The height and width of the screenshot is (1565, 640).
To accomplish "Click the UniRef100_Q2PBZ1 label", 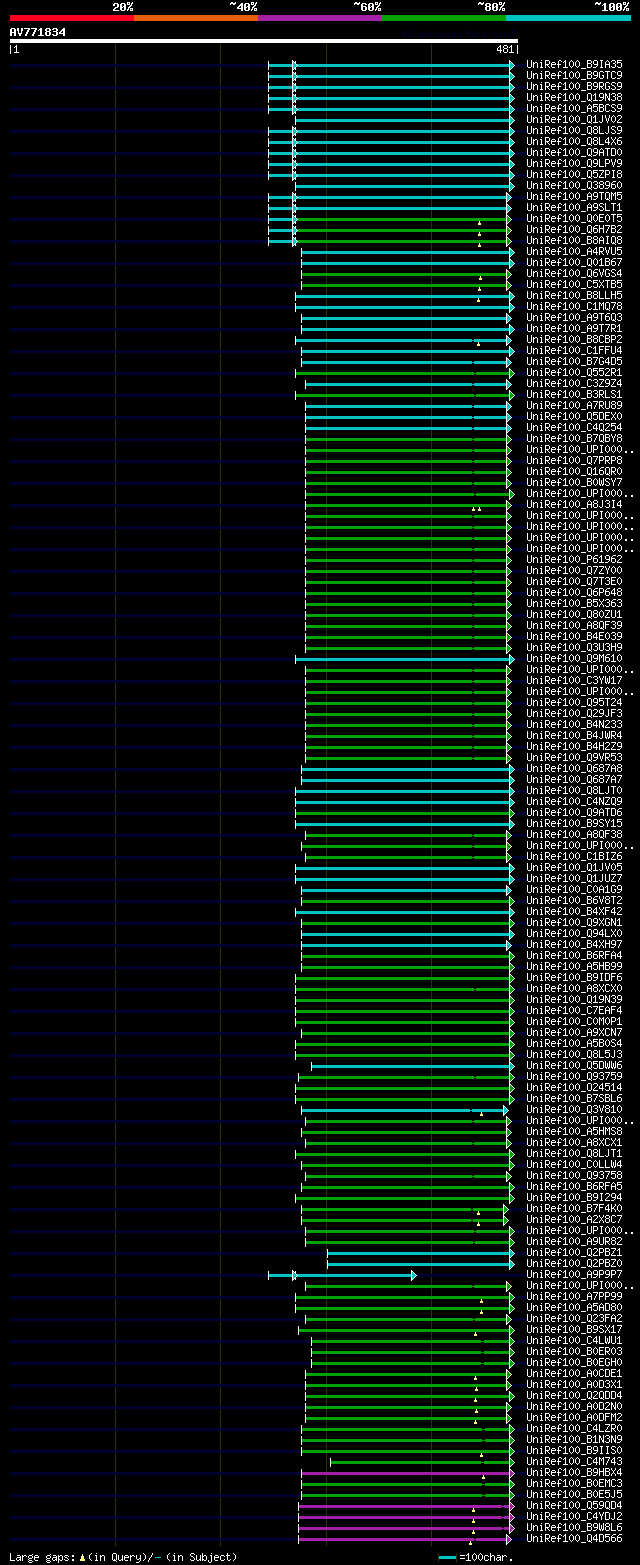I will (574, 1252).
